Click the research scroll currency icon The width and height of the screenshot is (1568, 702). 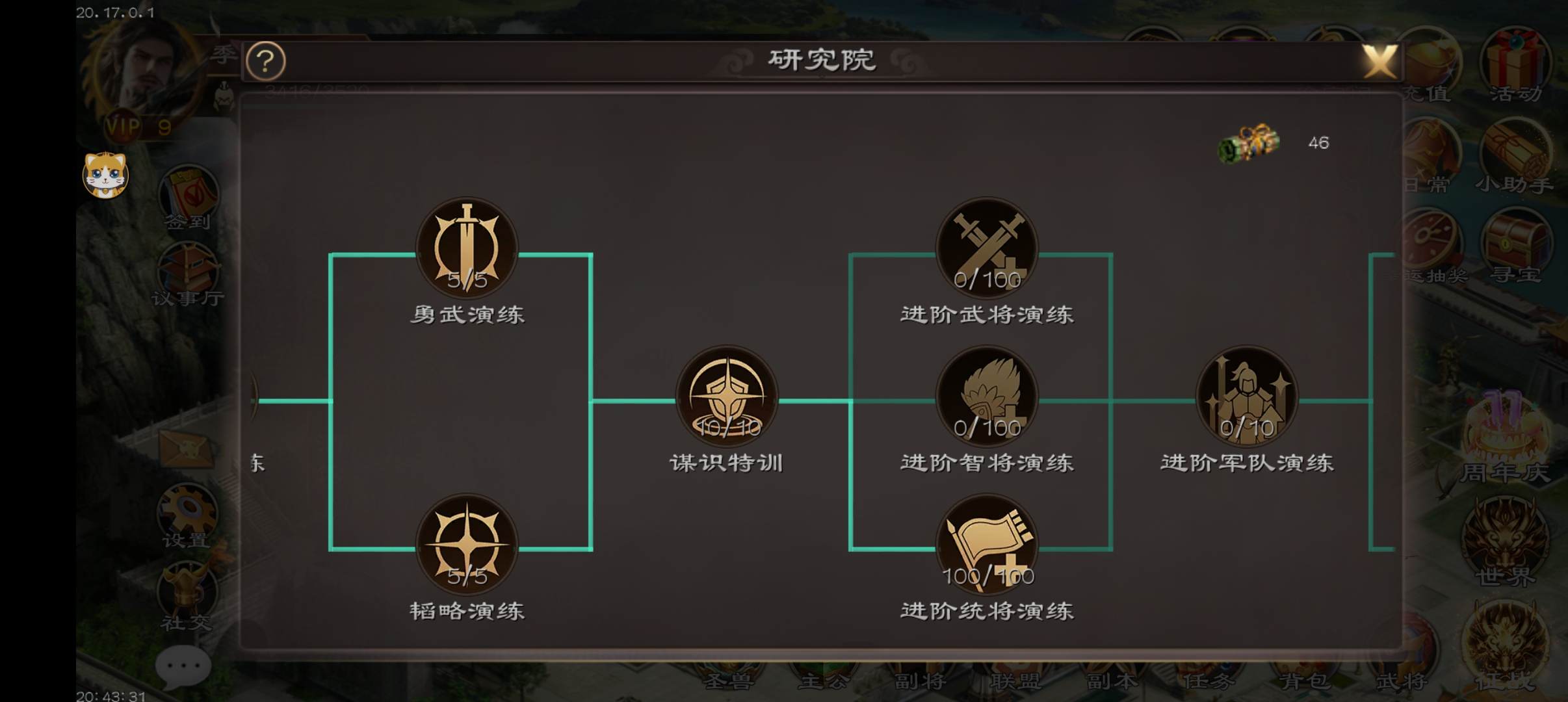point(1248,143)
